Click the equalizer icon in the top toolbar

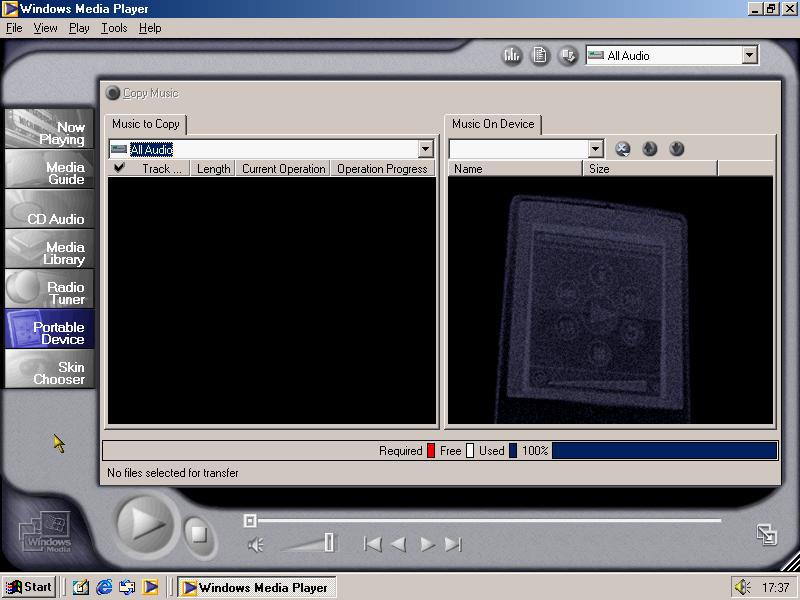(512, 56)
